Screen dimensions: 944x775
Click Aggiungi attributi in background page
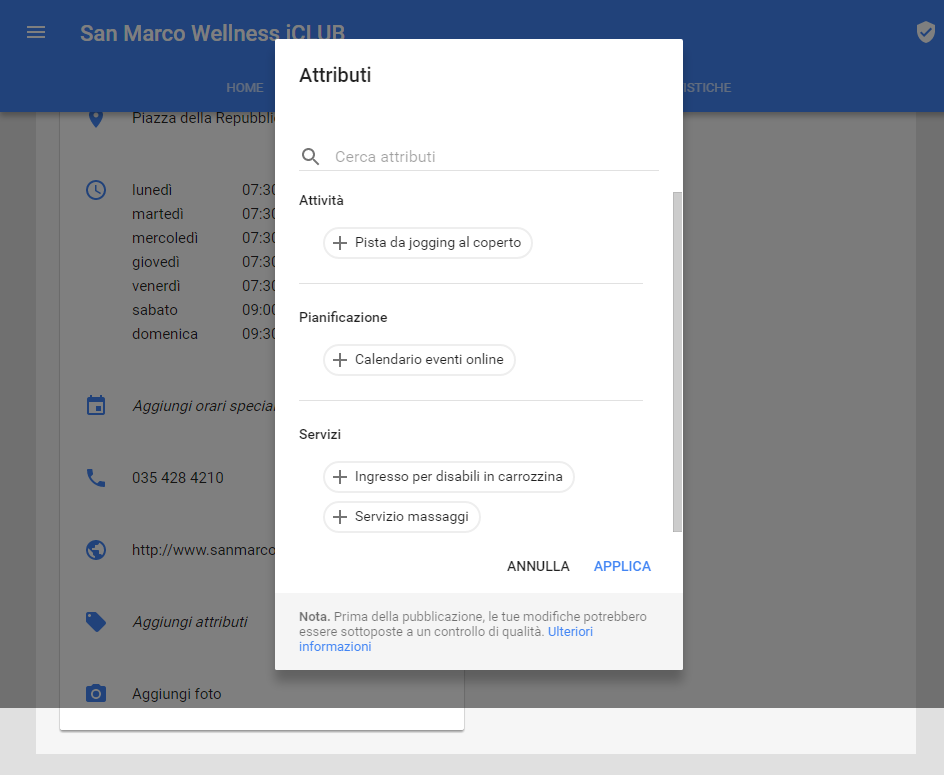(190, 621)
